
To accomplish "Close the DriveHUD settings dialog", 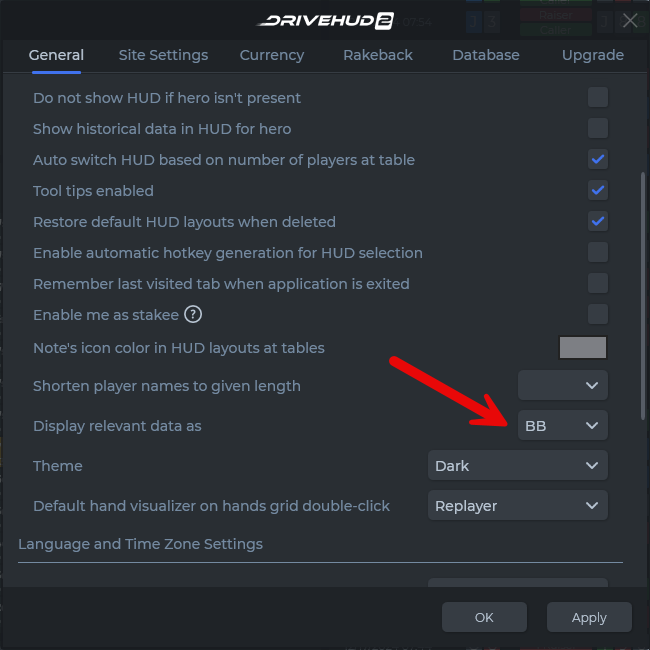I will tap(630, 20).
